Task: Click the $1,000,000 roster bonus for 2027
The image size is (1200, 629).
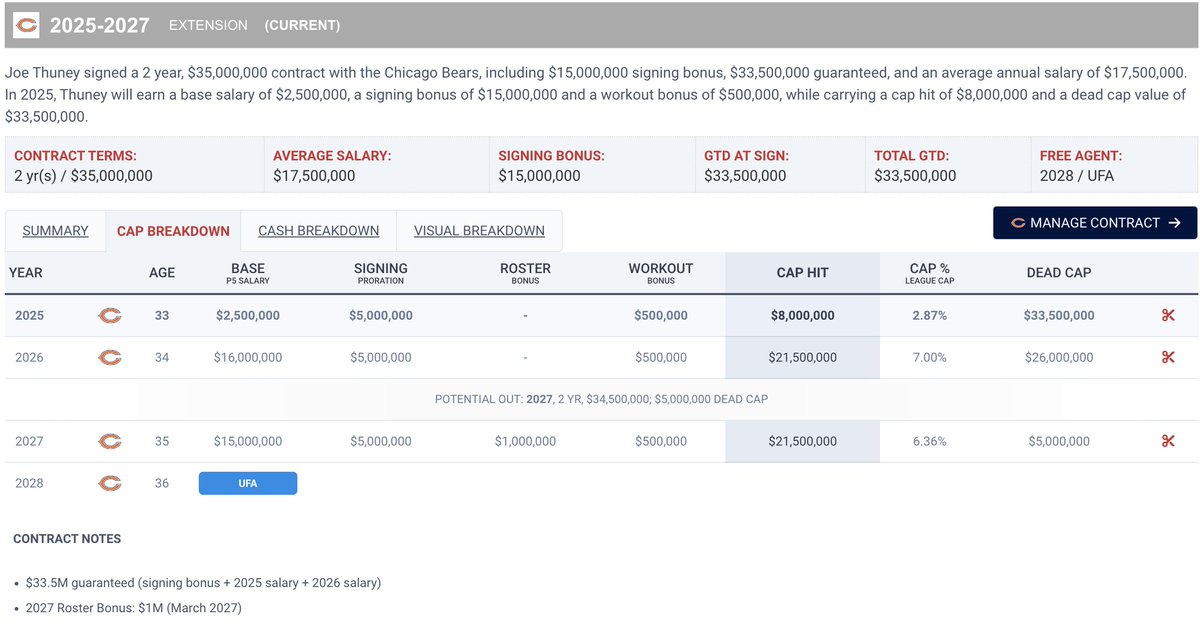Action: pyautogui.click(x=525, y=442)
